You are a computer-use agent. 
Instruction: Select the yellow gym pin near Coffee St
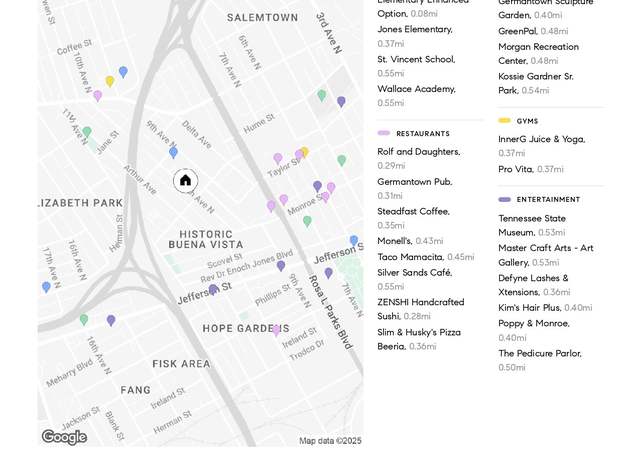[x=110, y=81]
